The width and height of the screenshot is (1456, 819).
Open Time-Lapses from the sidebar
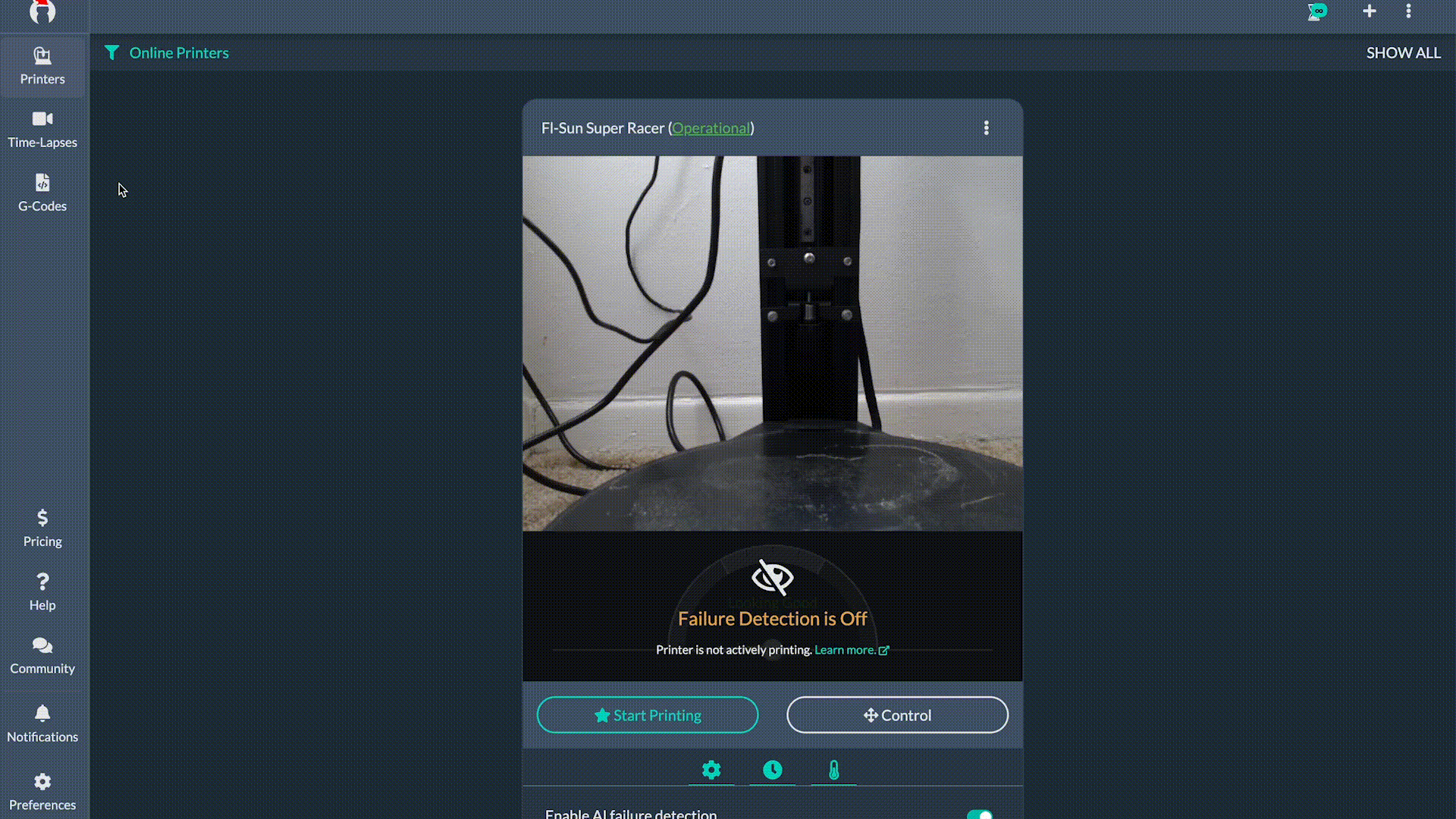pyautogui.click(x=42, y=130)
